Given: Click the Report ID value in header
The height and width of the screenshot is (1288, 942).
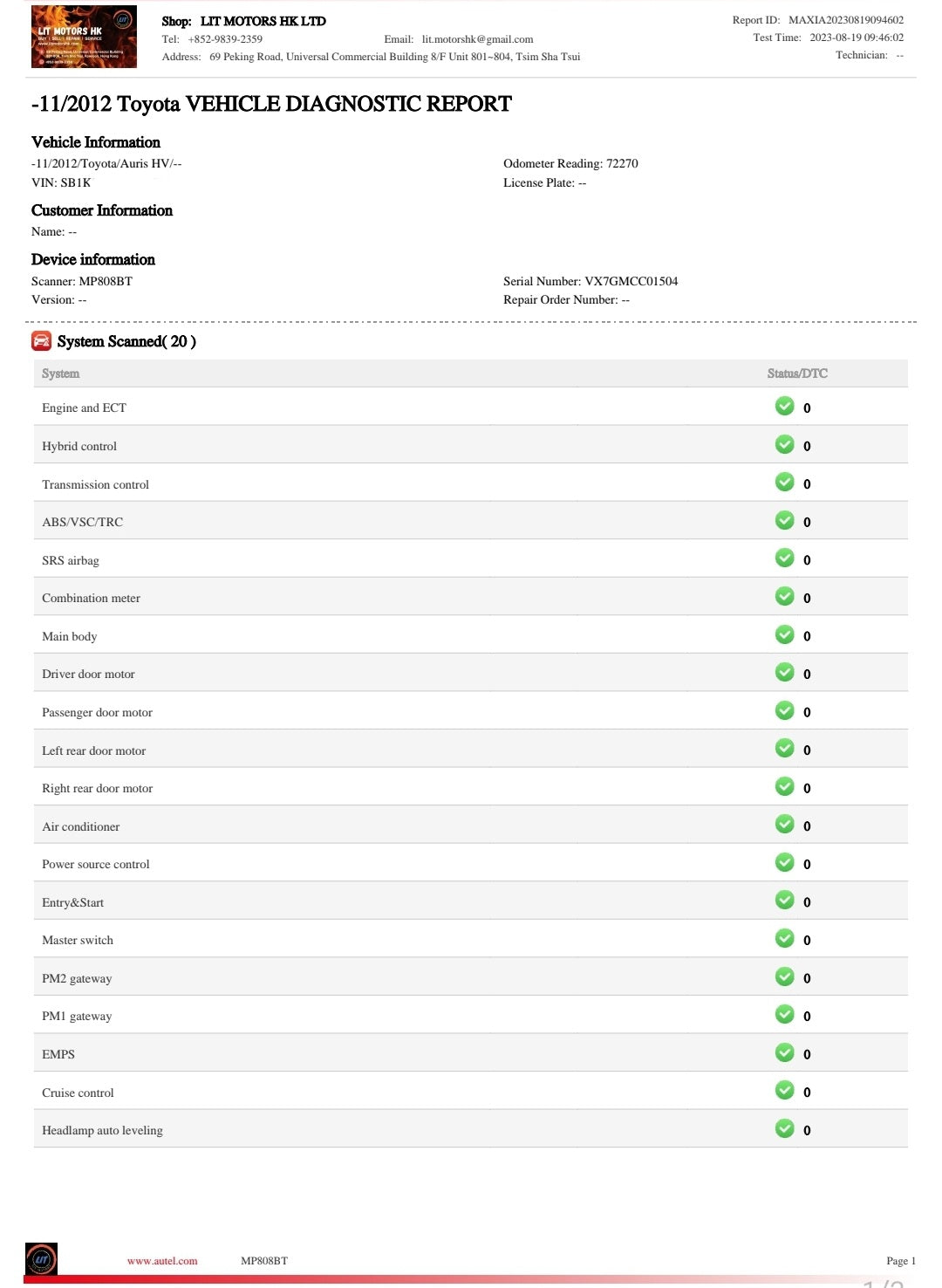Looking at the screenshot, I should coord(846,20).
